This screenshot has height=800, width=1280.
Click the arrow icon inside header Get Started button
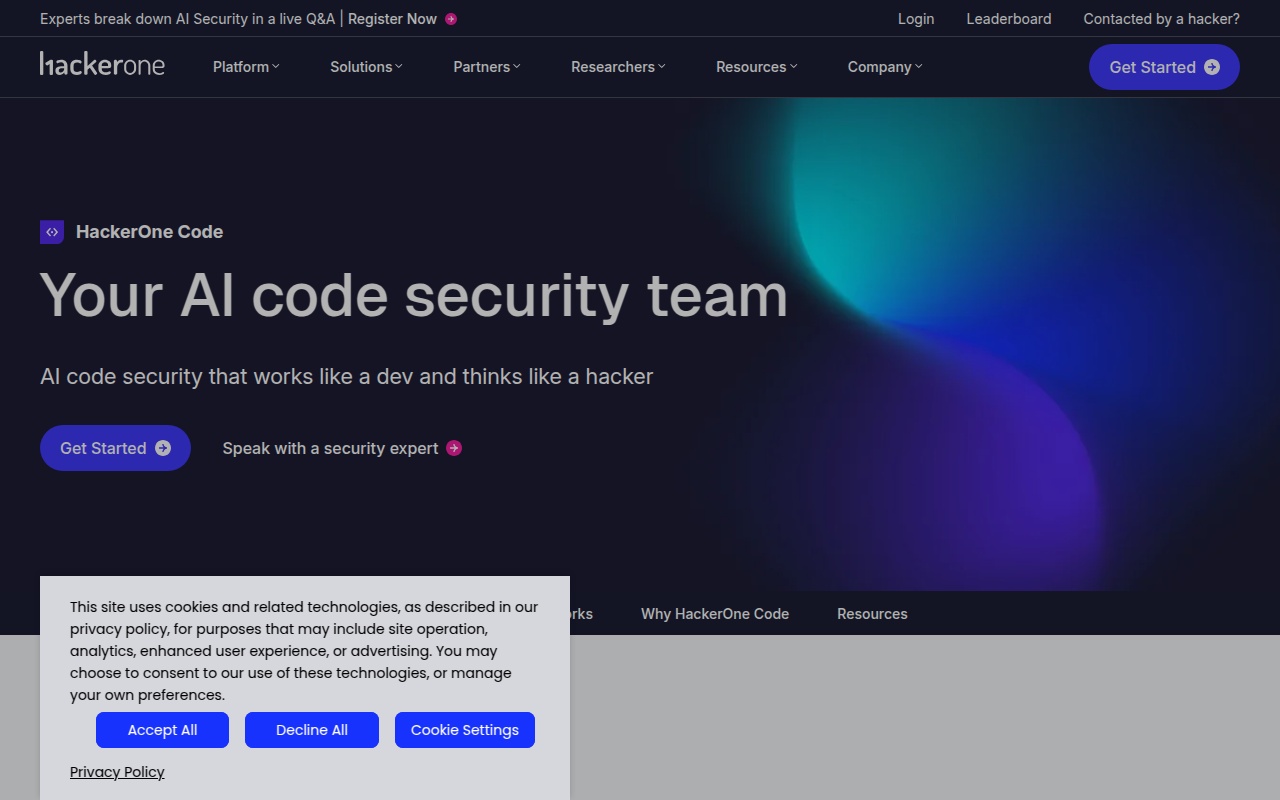click(x=1212, y=67)
